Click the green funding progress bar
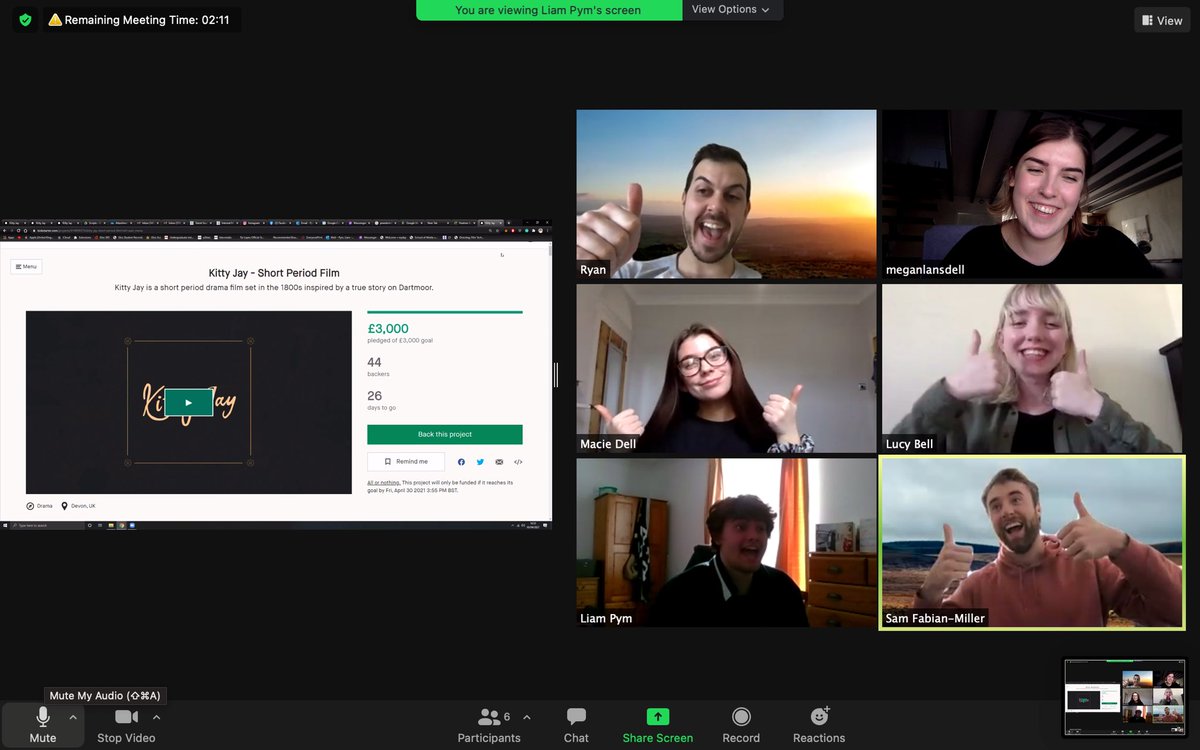 [x=444, y=312]
